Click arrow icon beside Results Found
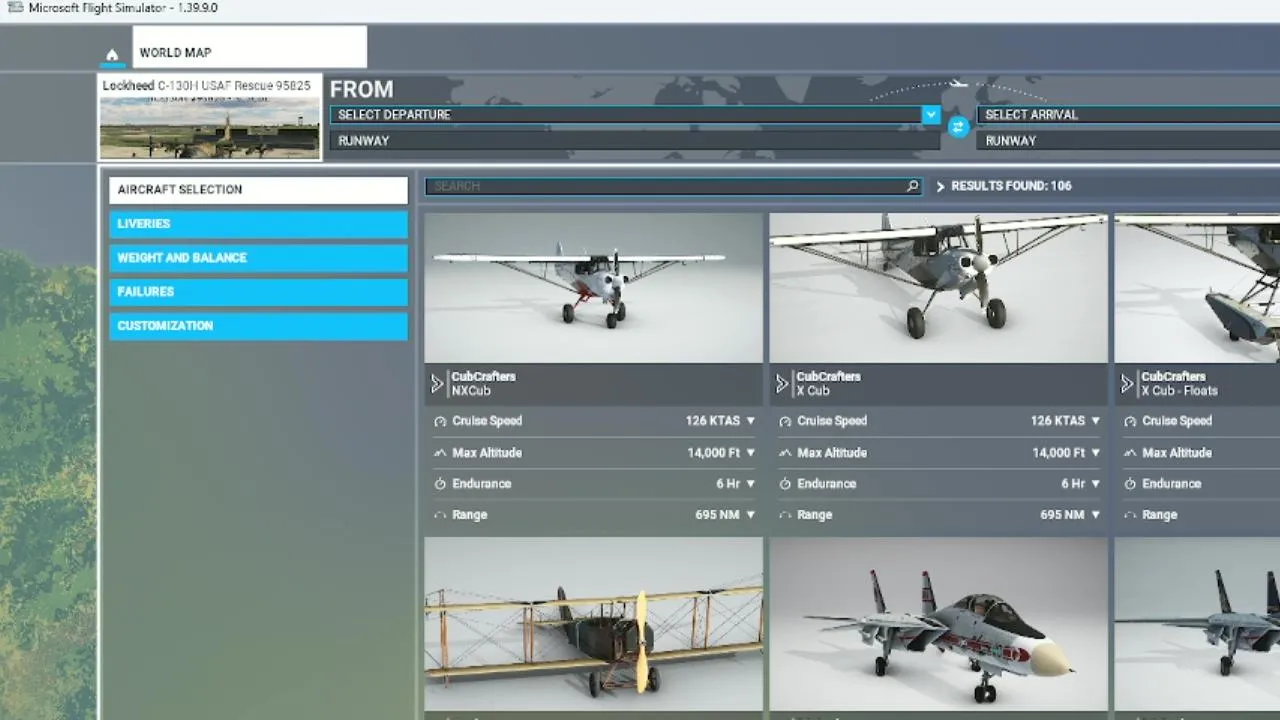This screenshot has height=720, width=1280. [940, 187]
